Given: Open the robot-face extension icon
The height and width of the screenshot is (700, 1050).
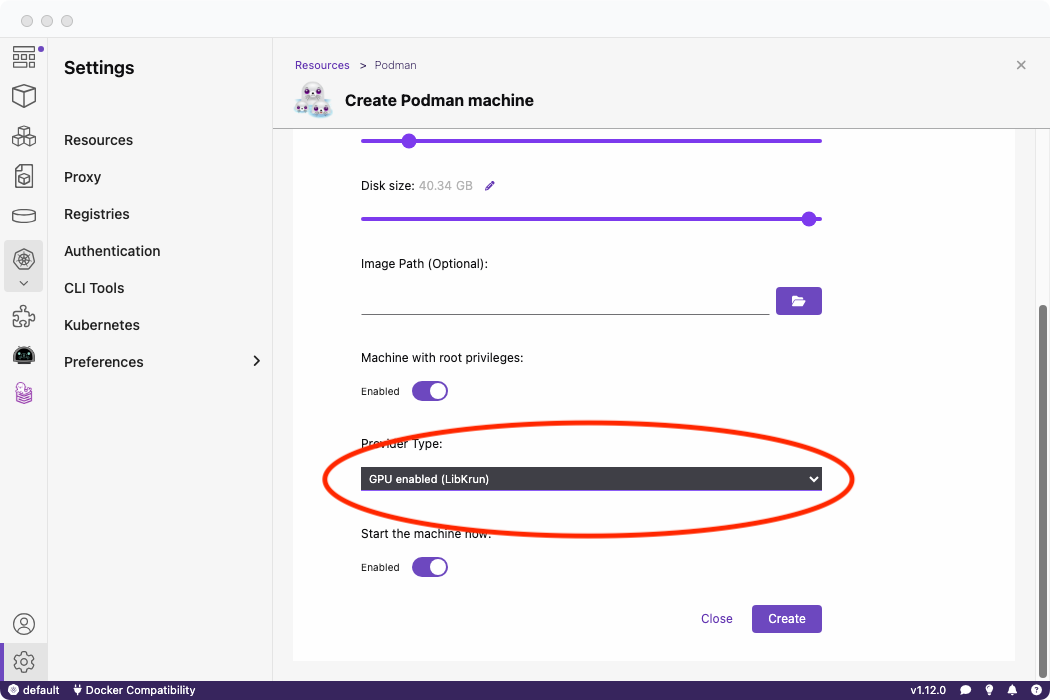Looking at the screenshot, I should click(23, 355).
